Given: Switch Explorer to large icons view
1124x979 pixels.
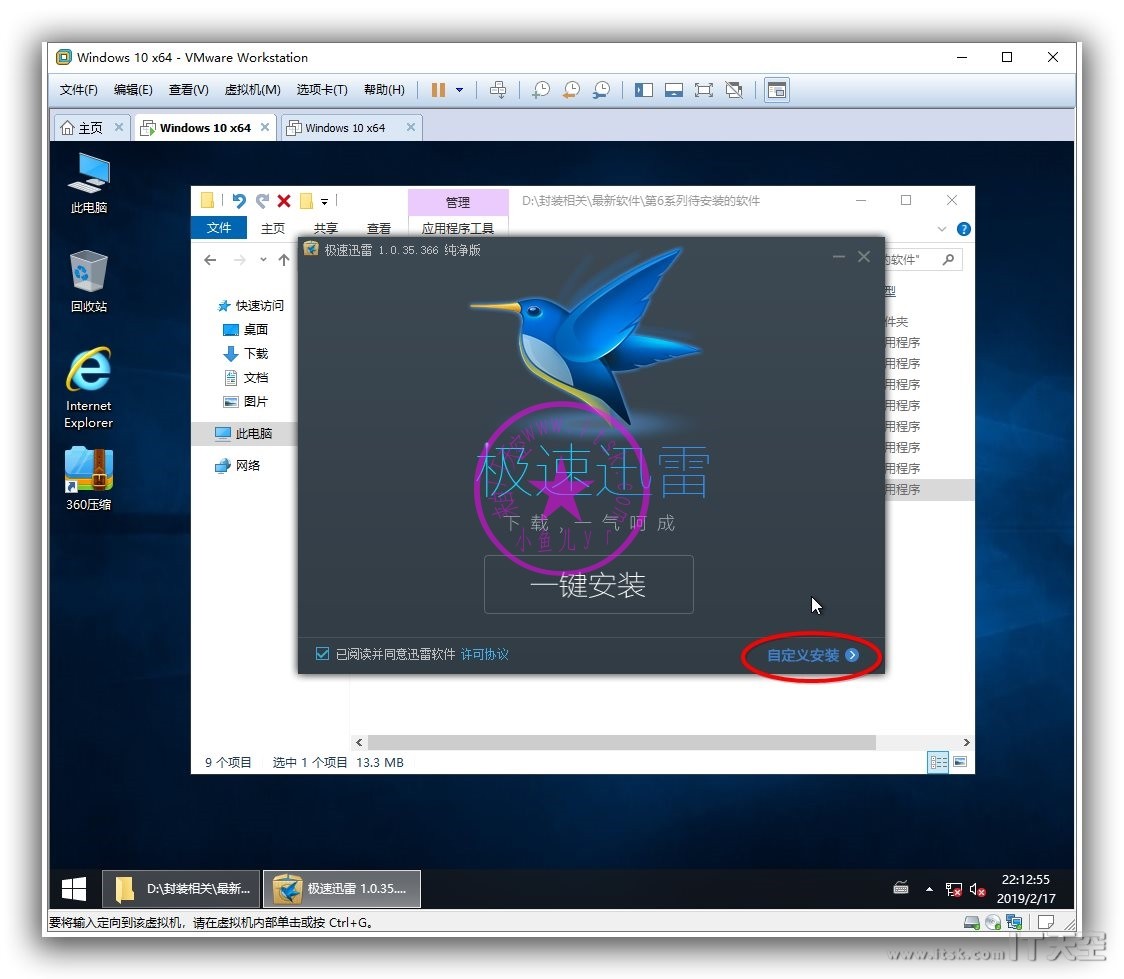Looking at the screenshot, I should coord(960,762).
